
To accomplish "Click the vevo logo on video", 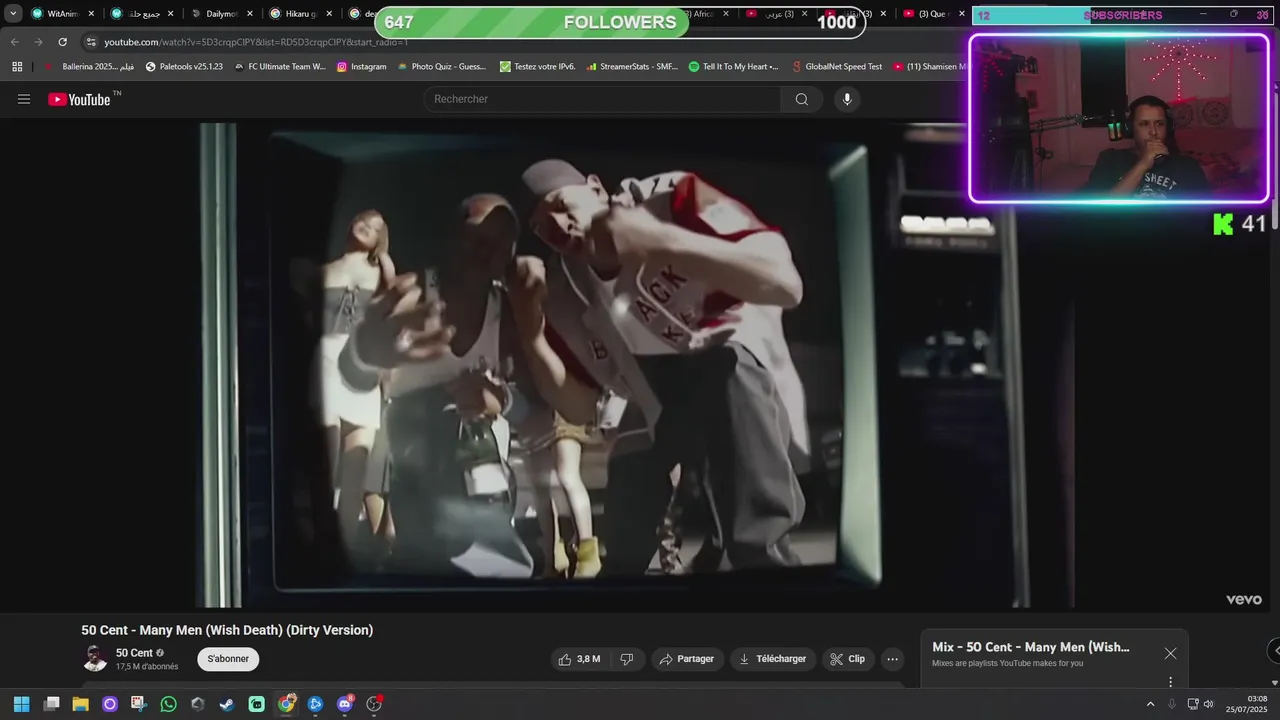I will pos(1244,599).
